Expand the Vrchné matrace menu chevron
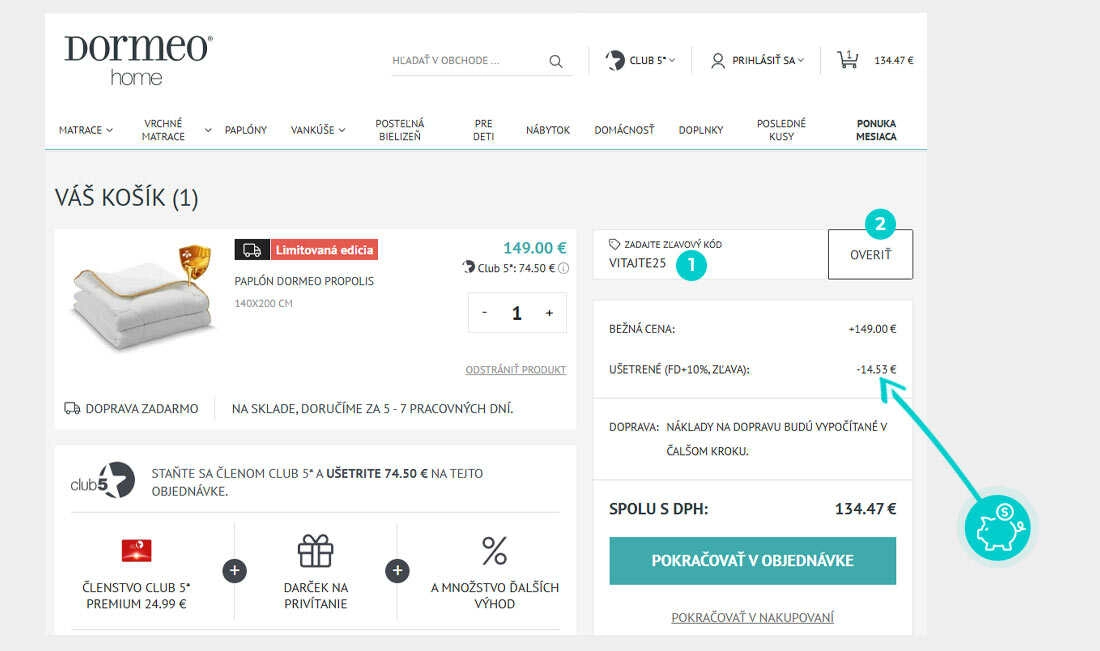Viewport: 1100px width, 651px height. (x=208, y=130)
